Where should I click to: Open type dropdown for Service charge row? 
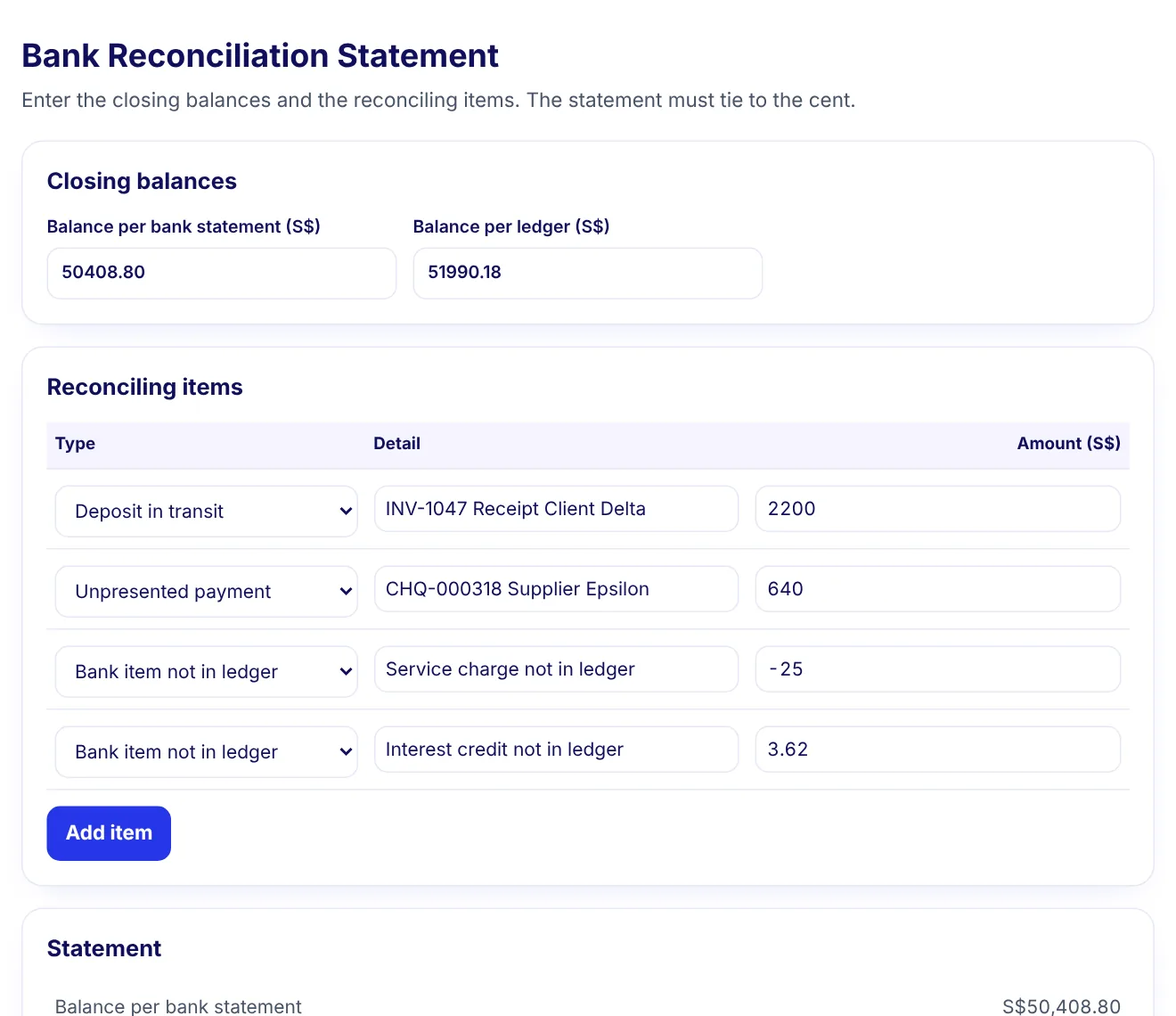pyautogui.click(x=206, y=671)
